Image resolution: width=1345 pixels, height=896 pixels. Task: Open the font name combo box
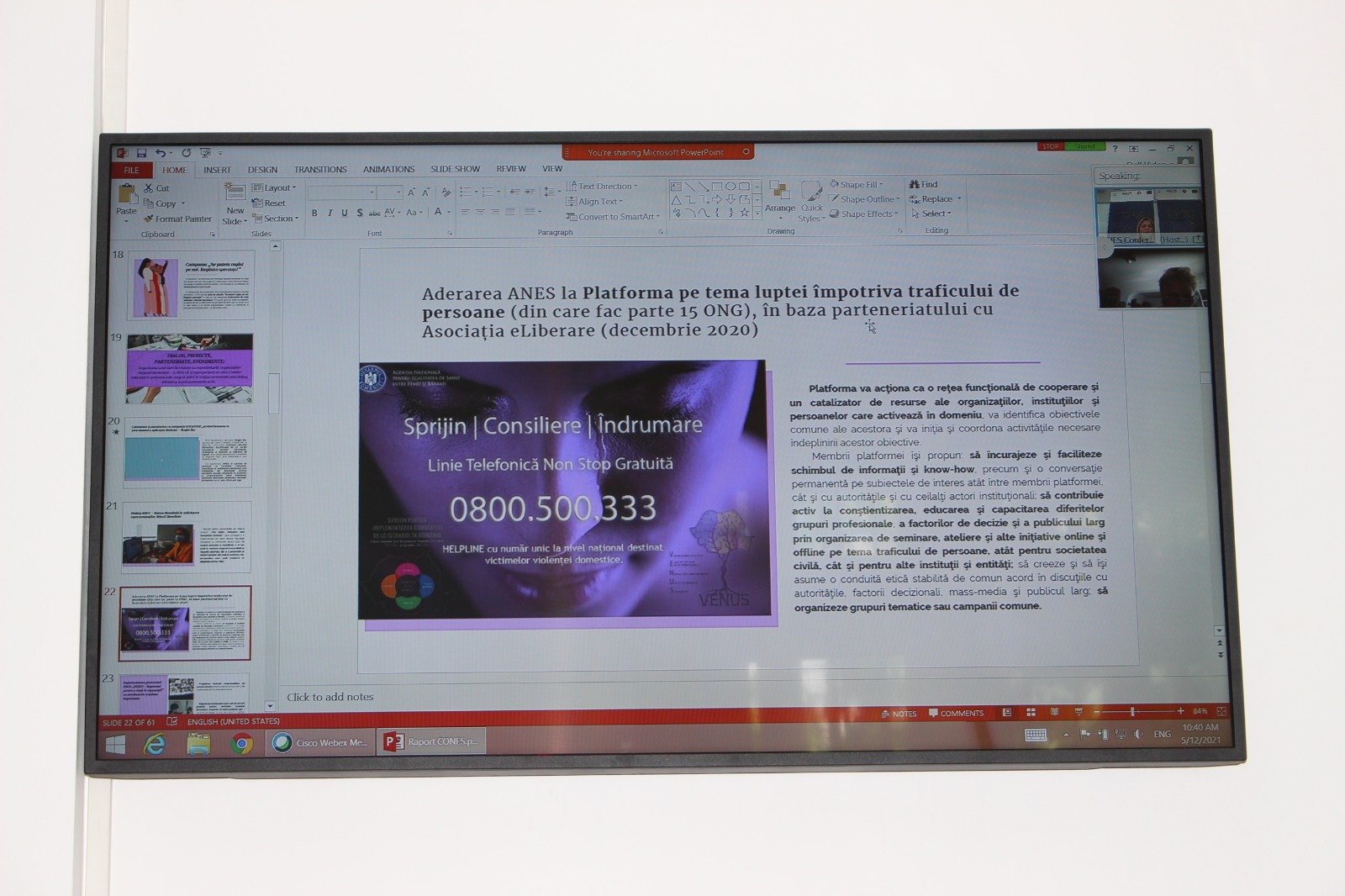(342, 192)
